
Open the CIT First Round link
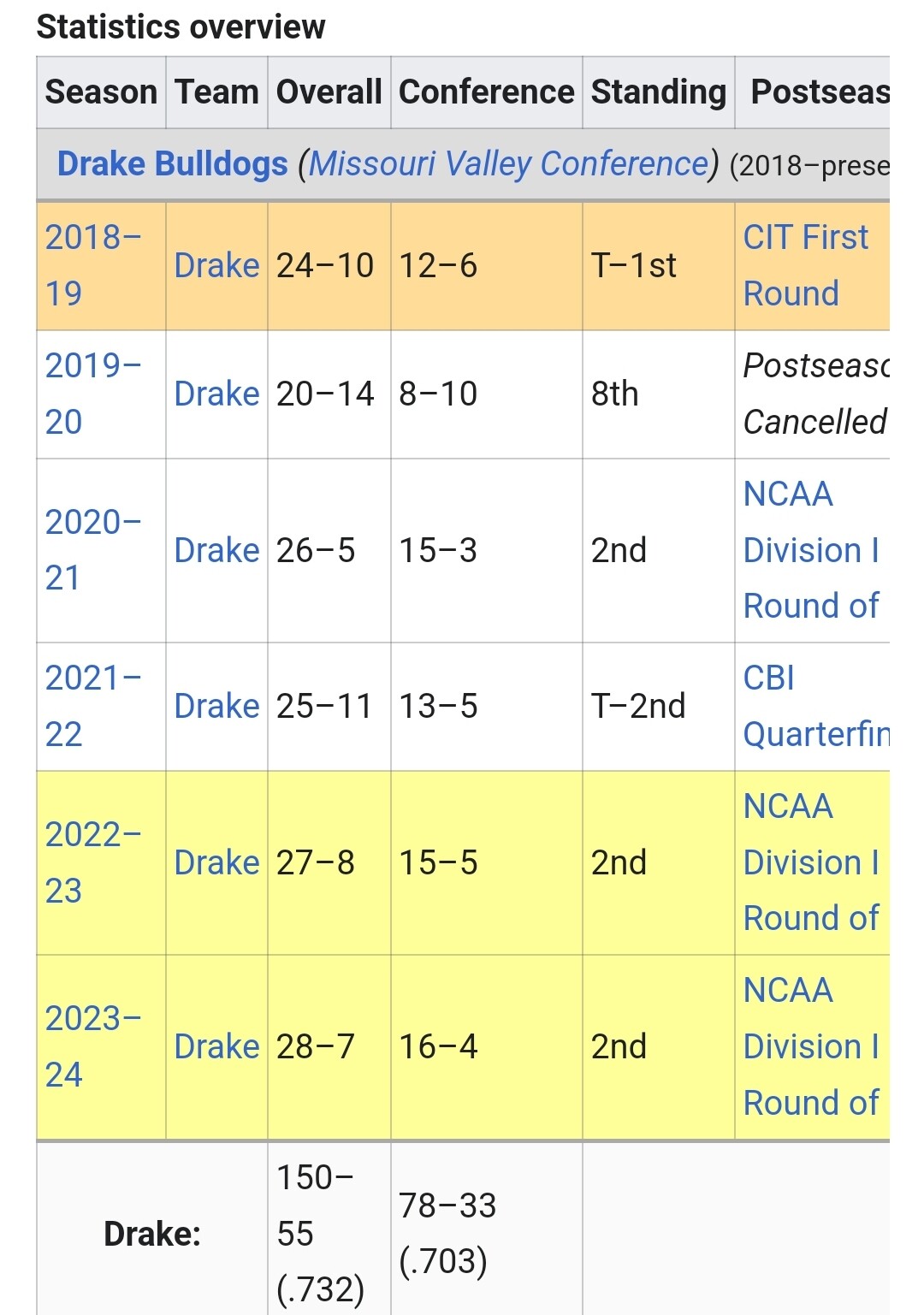point(805,264)
